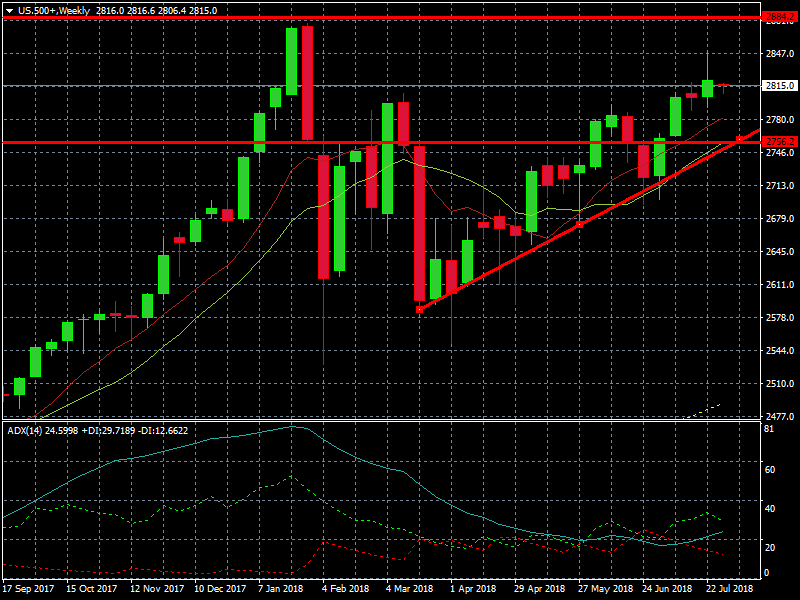Click the 2611.0 level on price axis

click(x=777, y=284)
